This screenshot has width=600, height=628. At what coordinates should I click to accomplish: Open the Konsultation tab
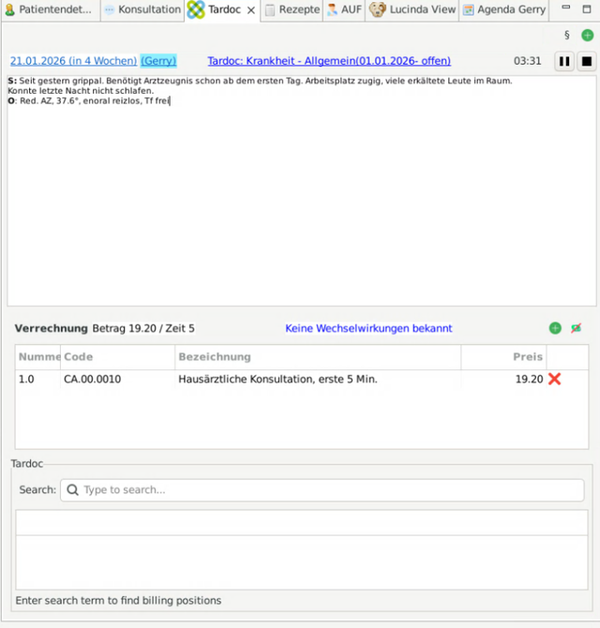143,9
